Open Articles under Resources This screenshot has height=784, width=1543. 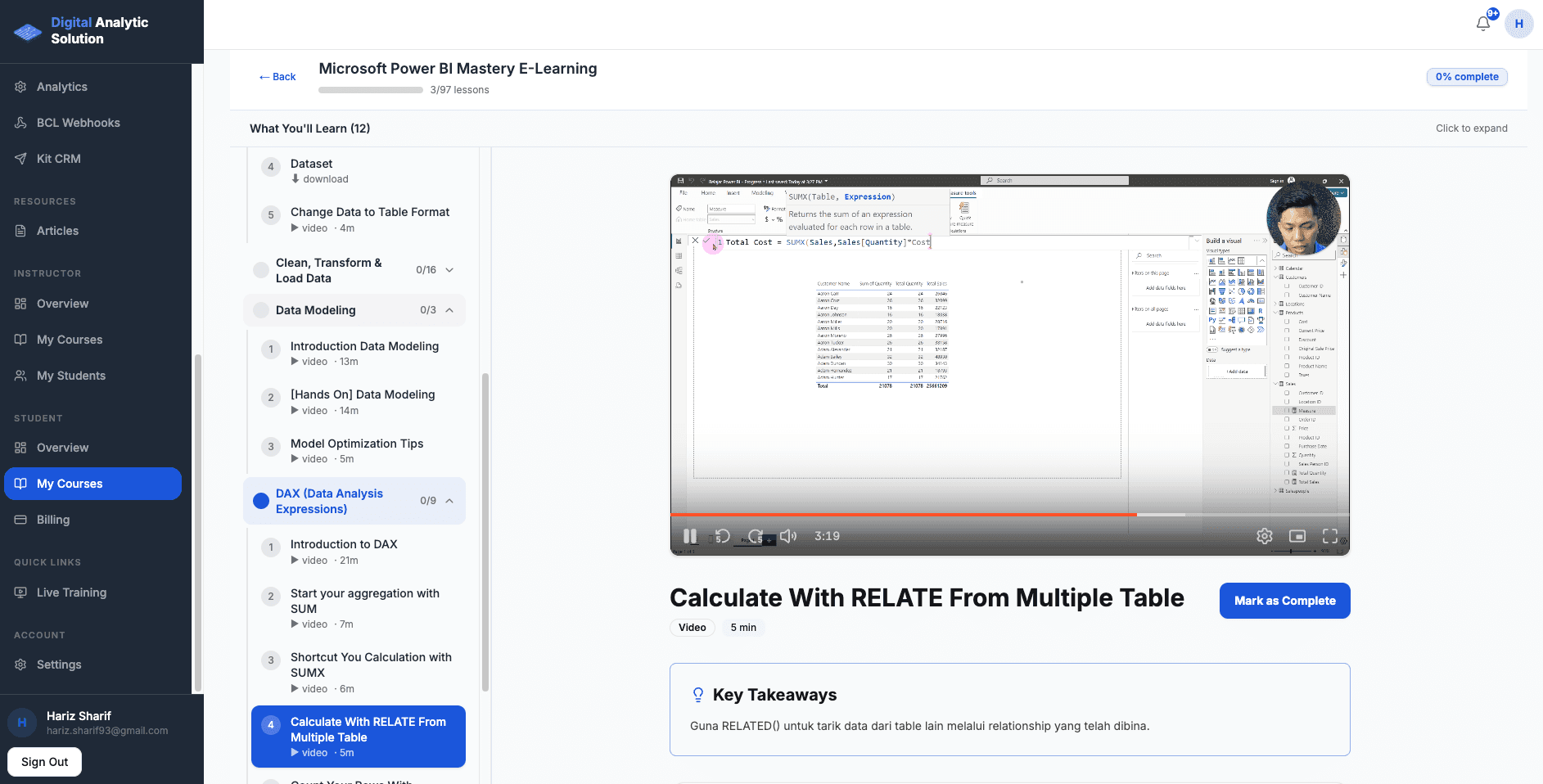[x=92, y=231]
